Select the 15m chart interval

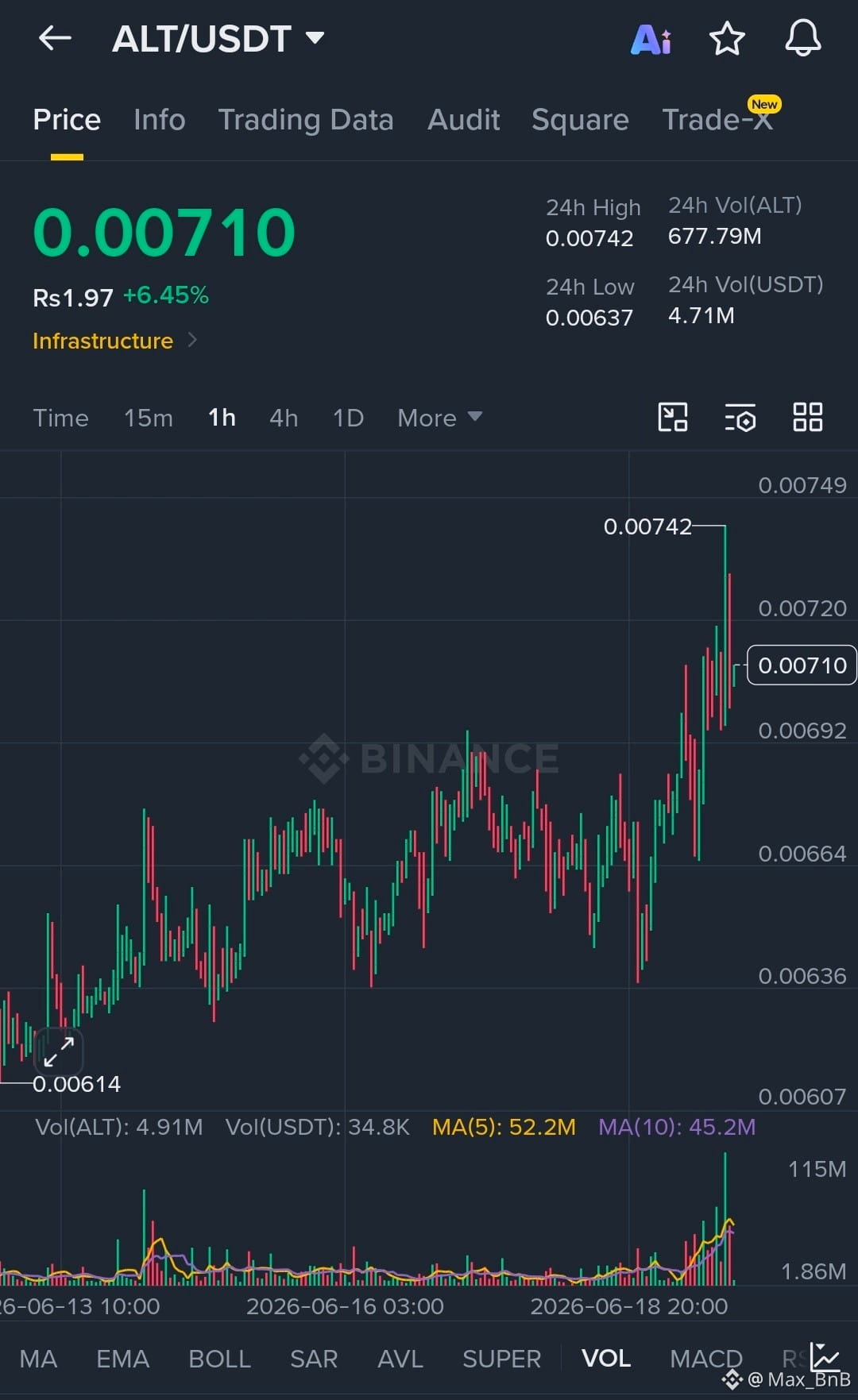click(x=149, y=418)
